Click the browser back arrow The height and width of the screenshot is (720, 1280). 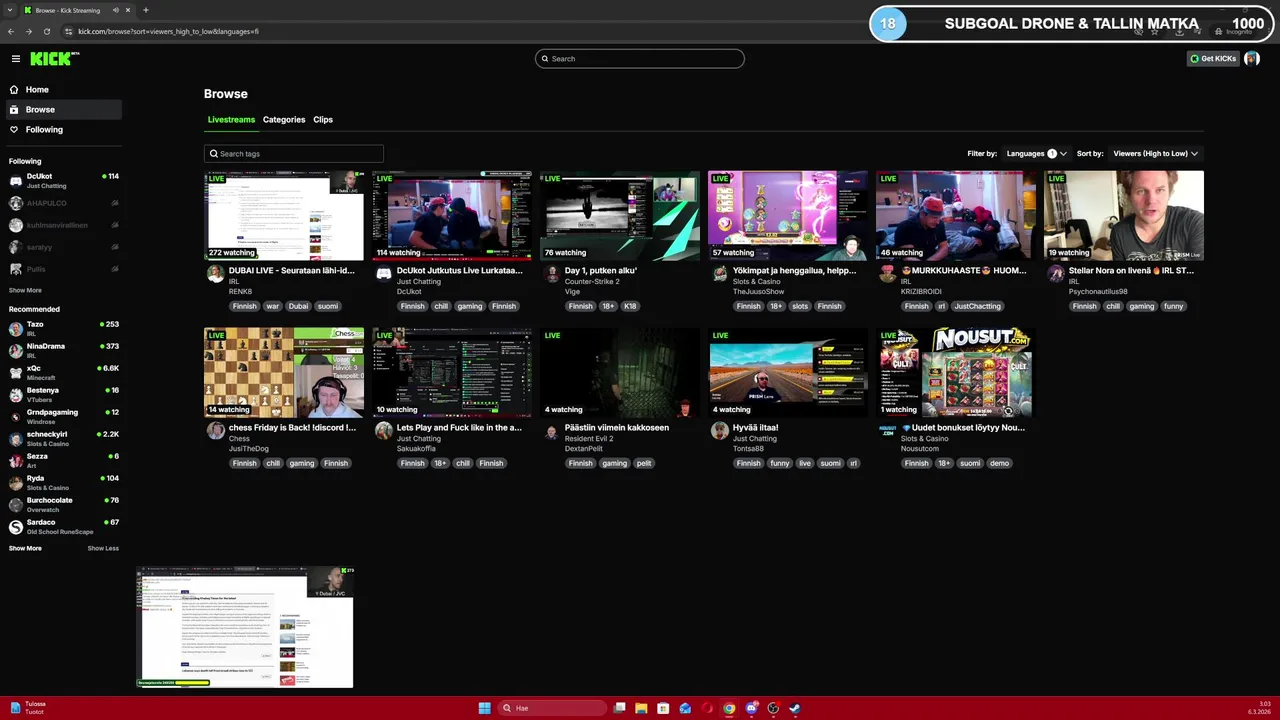11,31
